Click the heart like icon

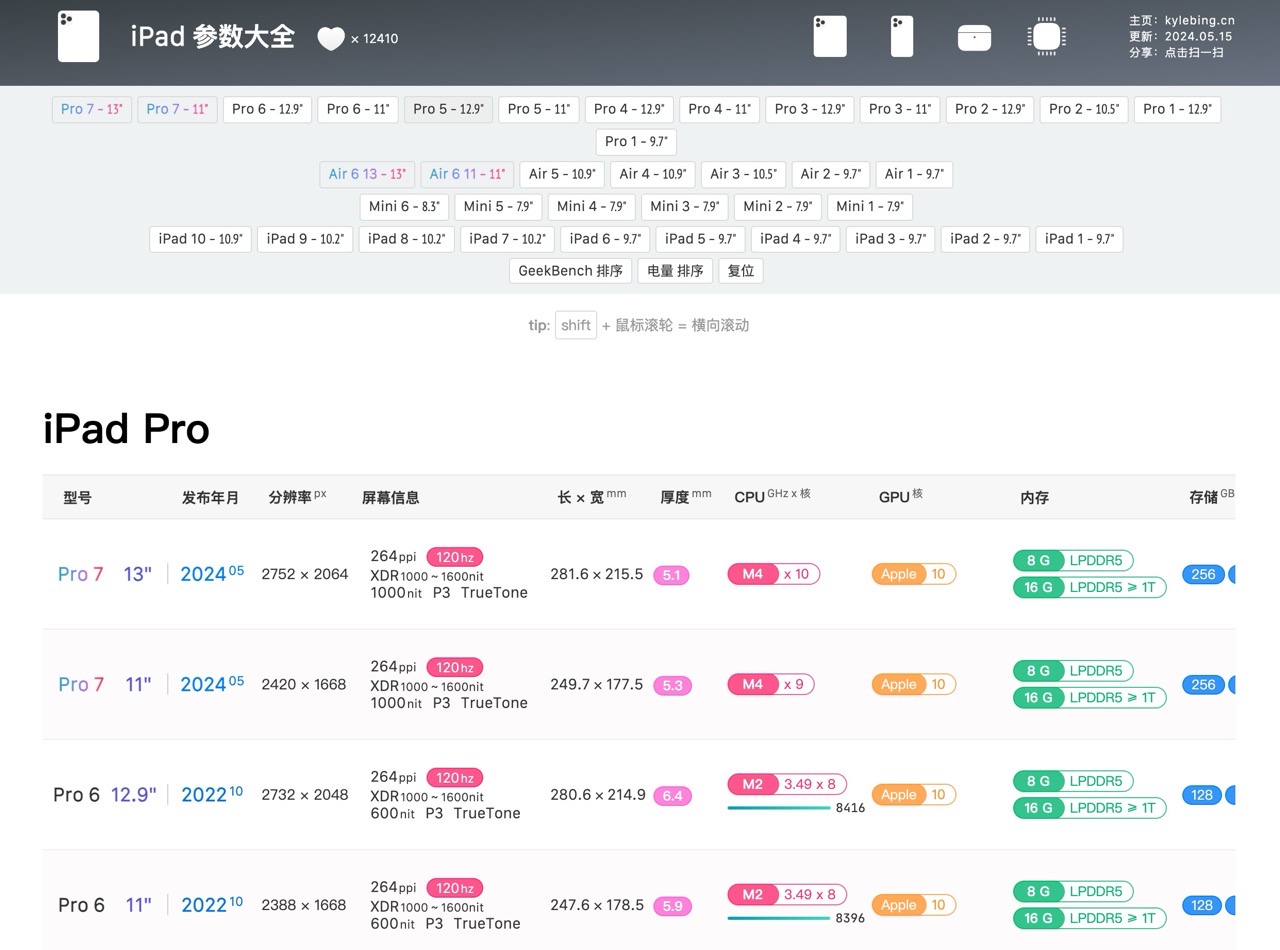[x=331, y=39]
